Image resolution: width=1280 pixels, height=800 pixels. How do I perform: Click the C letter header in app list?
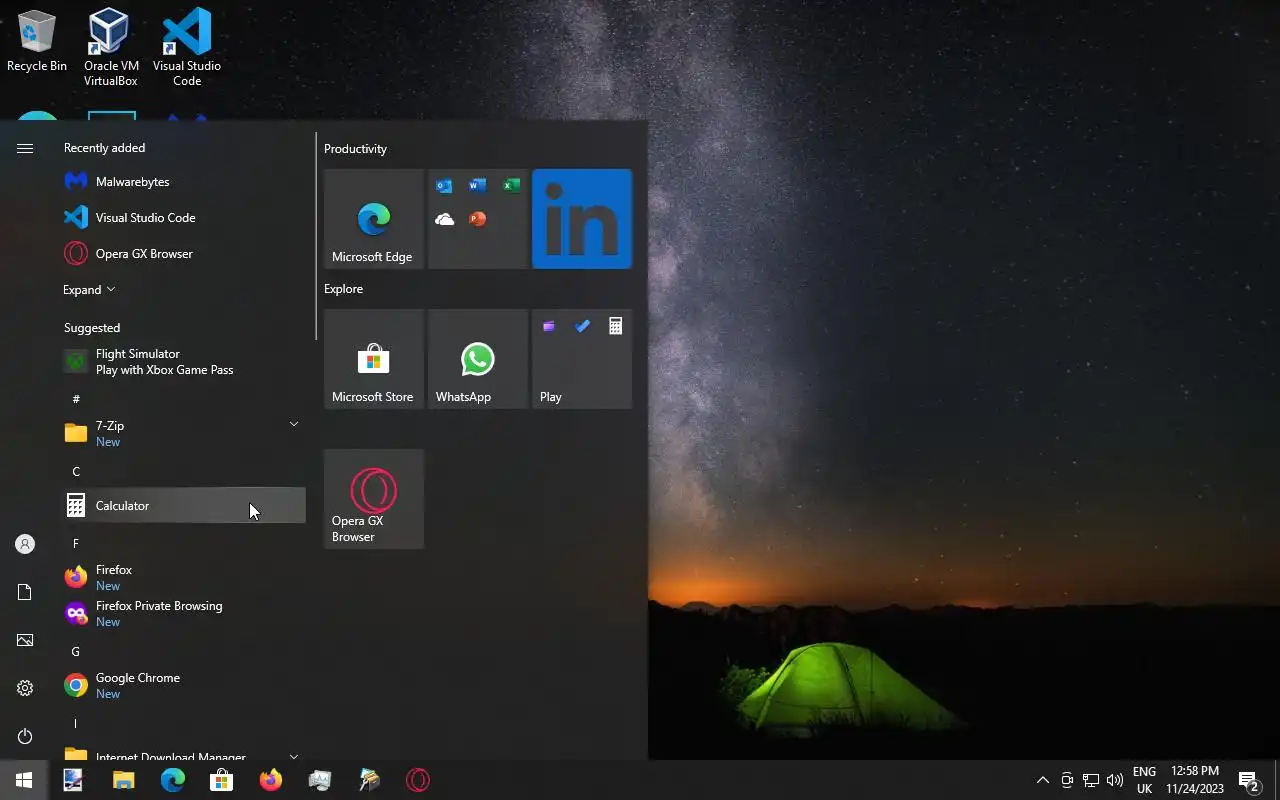(76, 471)
